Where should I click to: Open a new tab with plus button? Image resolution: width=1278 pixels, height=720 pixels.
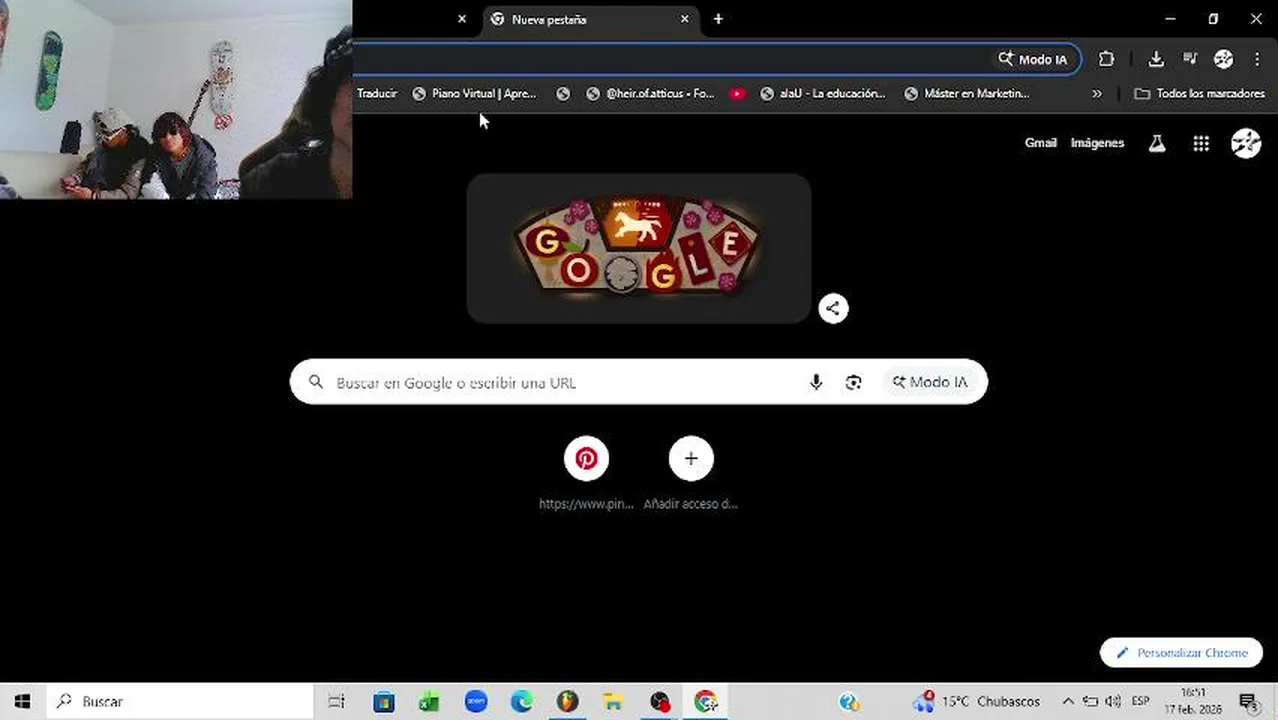[x=718, y=19]
